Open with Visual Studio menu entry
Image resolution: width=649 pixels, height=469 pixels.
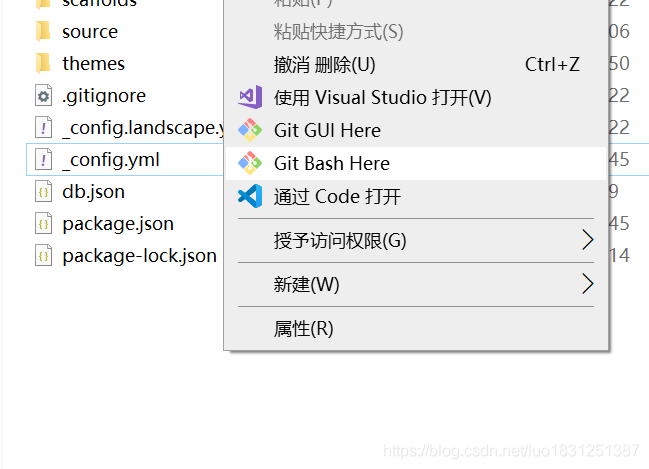(x=416, y=98)
